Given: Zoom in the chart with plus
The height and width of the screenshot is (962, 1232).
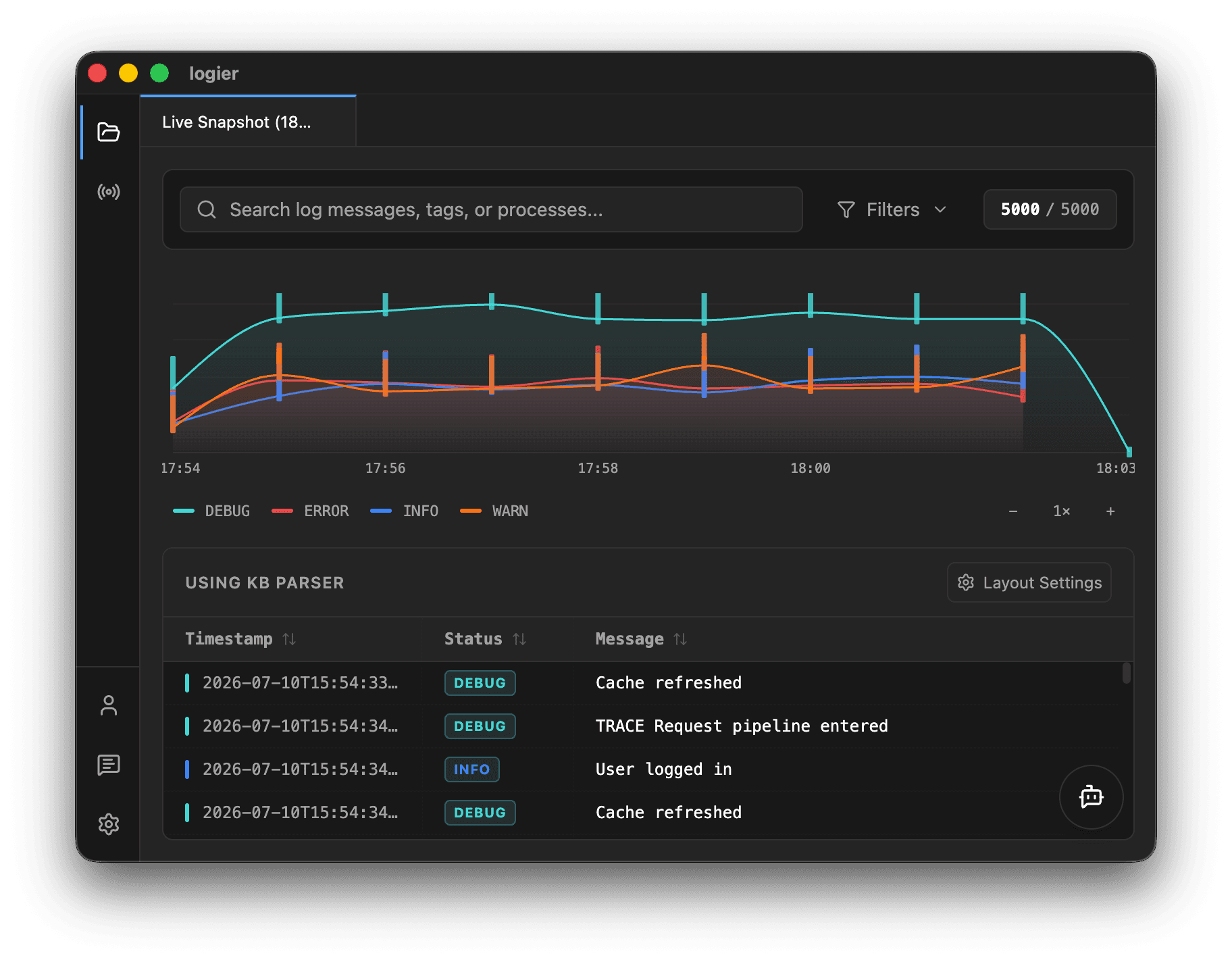Looking at the screenshot, I should (1110, 511).
